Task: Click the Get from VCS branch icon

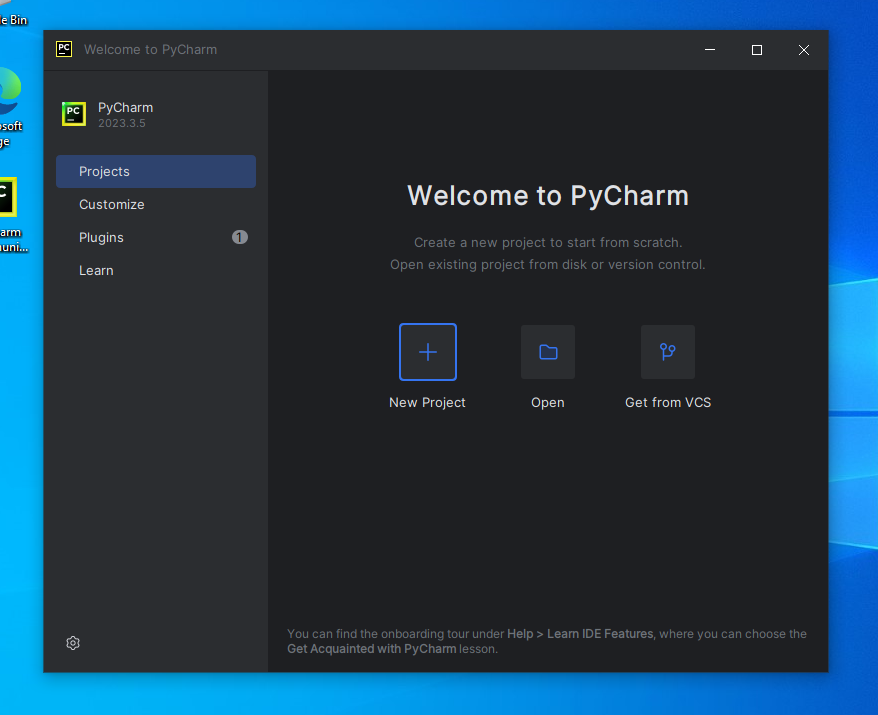Action: click(667, 352)
